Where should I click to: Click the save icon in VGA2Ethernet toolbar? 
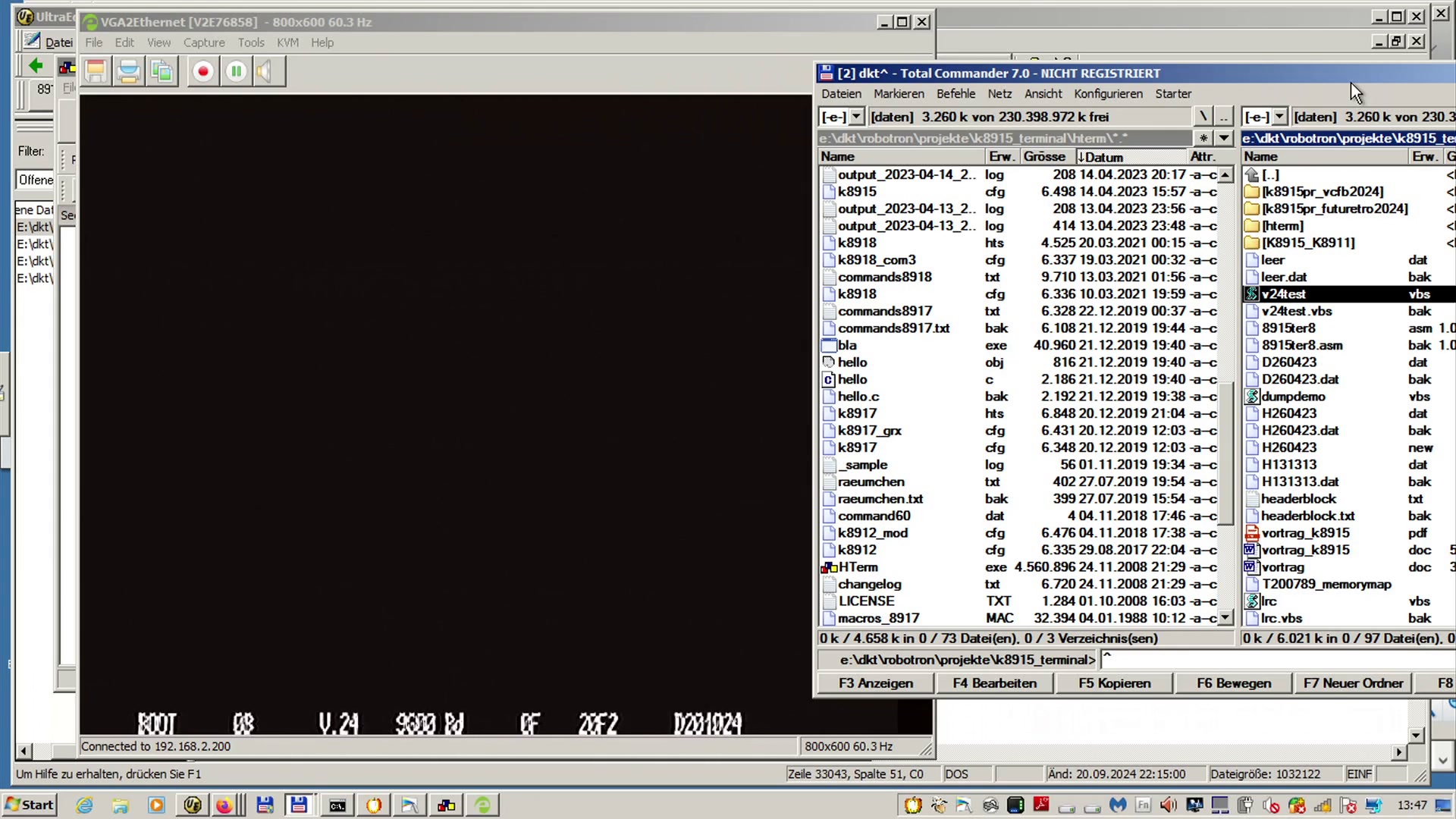96,71
